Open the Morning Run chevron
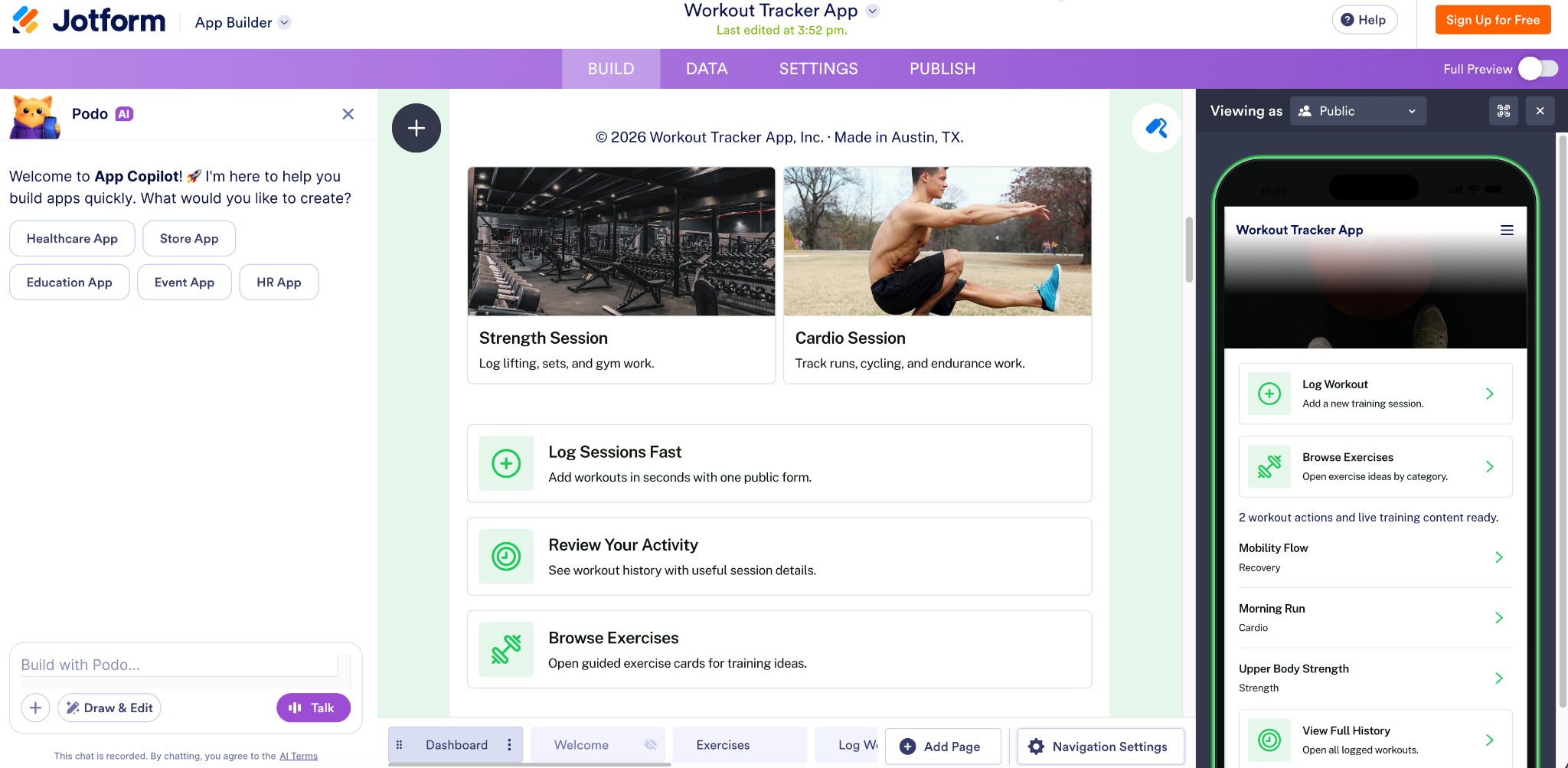 [x=1499, y=618]
